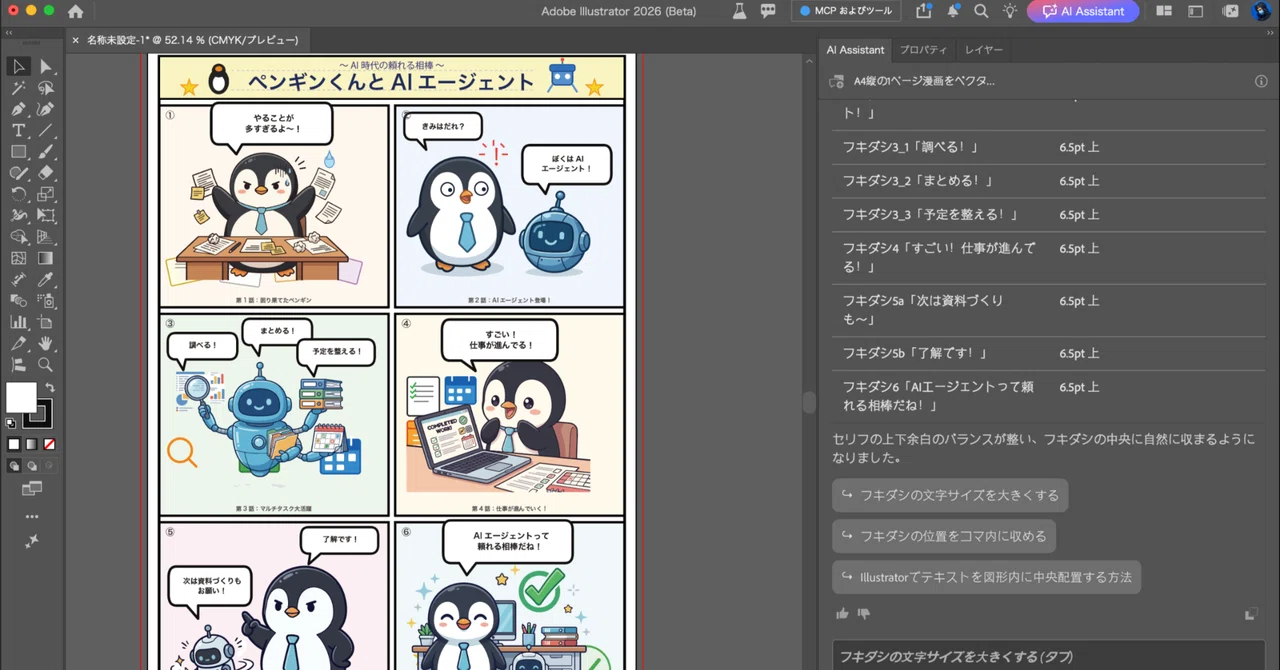Choose the Rotate tool
Viewport: 1280px width, 670px height.
[x=18, y=194]
